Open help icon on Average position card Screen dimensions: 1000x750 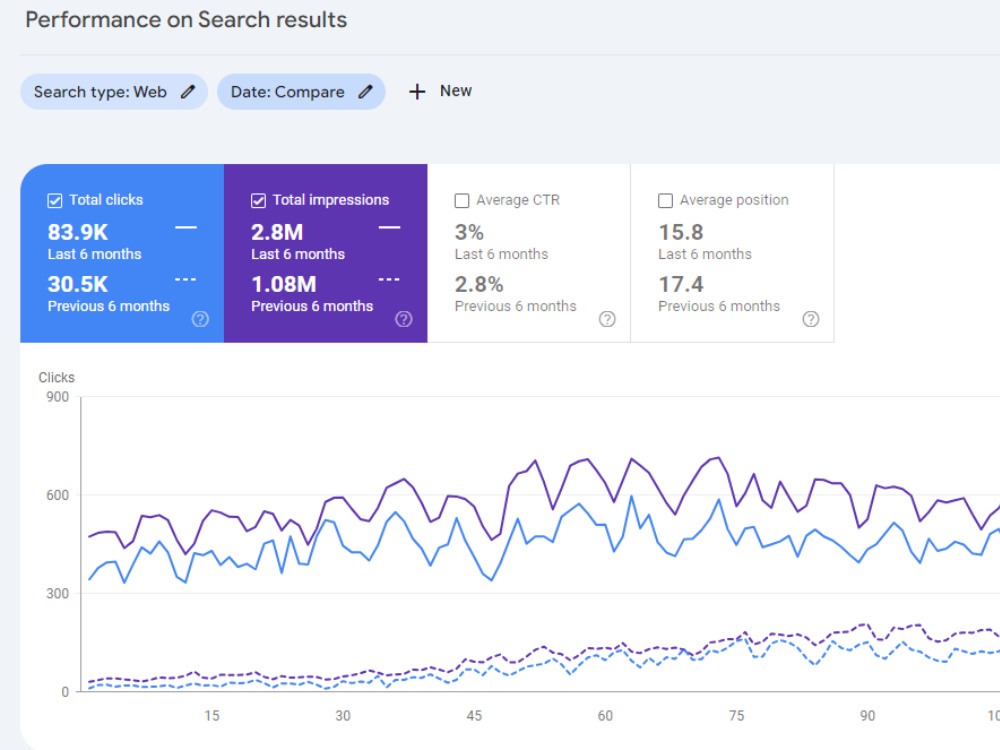click(x=811, y=319)
